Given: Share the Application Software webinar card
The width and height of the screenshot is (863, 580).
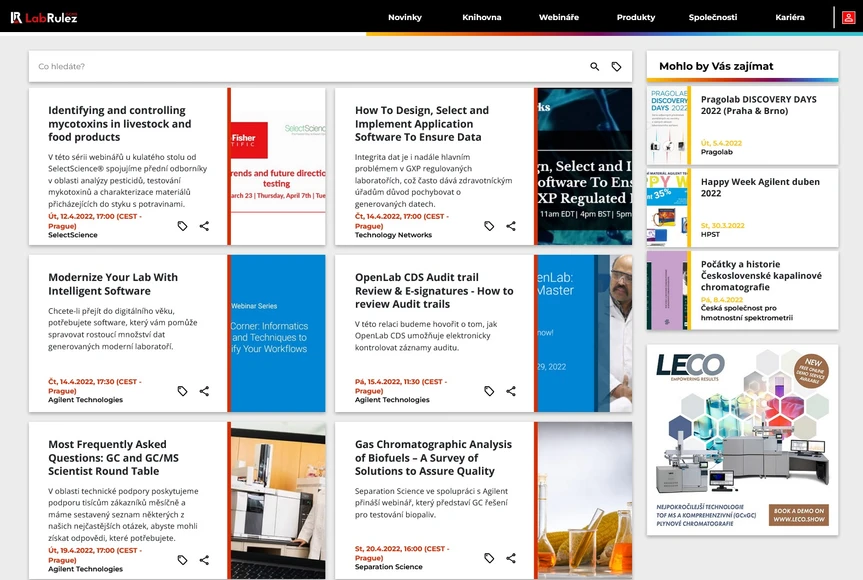Looking at the screenshot, I should point(511,226).
